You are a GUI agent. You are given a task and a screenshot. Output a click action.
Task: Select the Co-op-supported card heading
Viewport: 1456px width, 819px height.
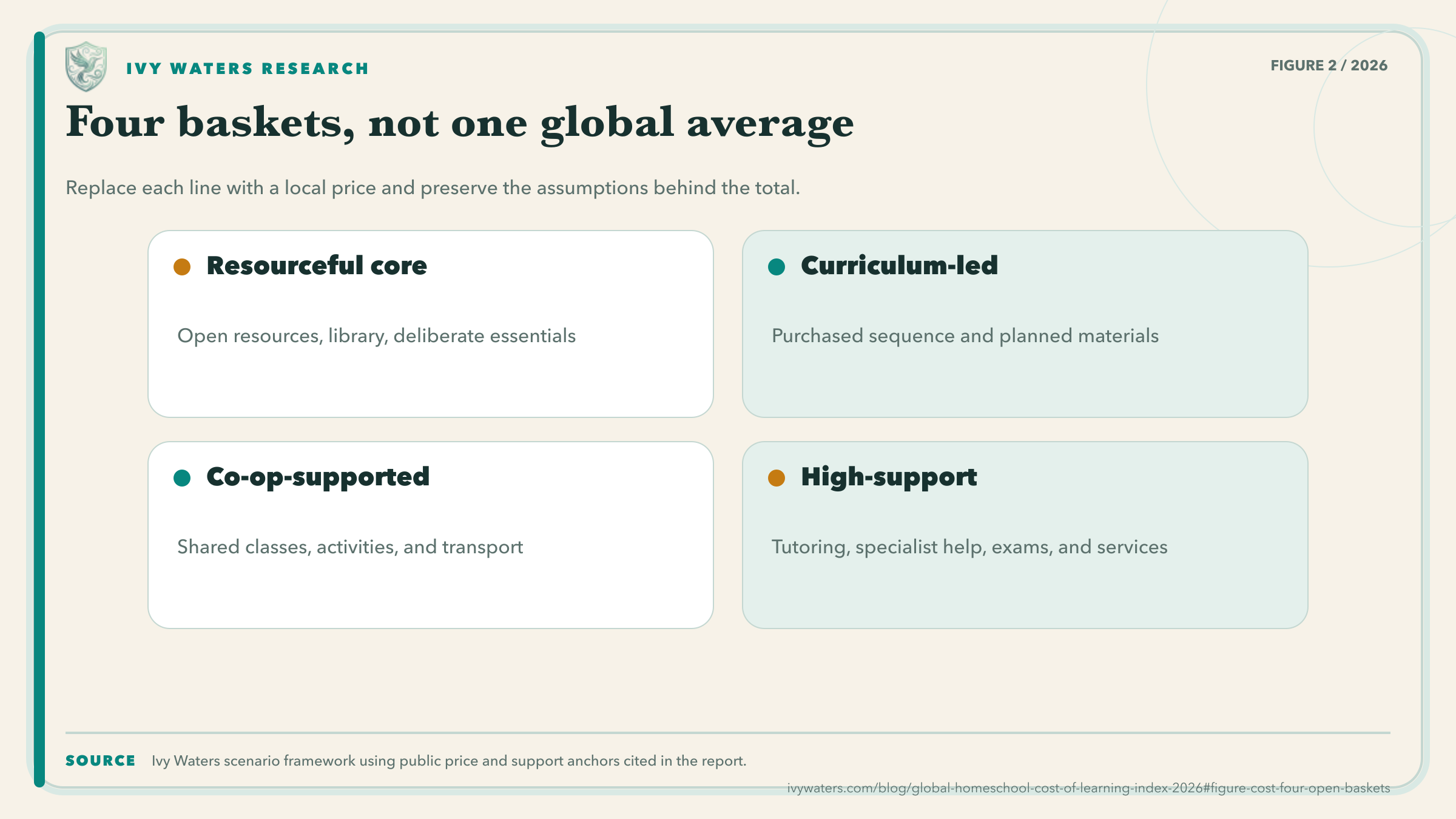318,477
